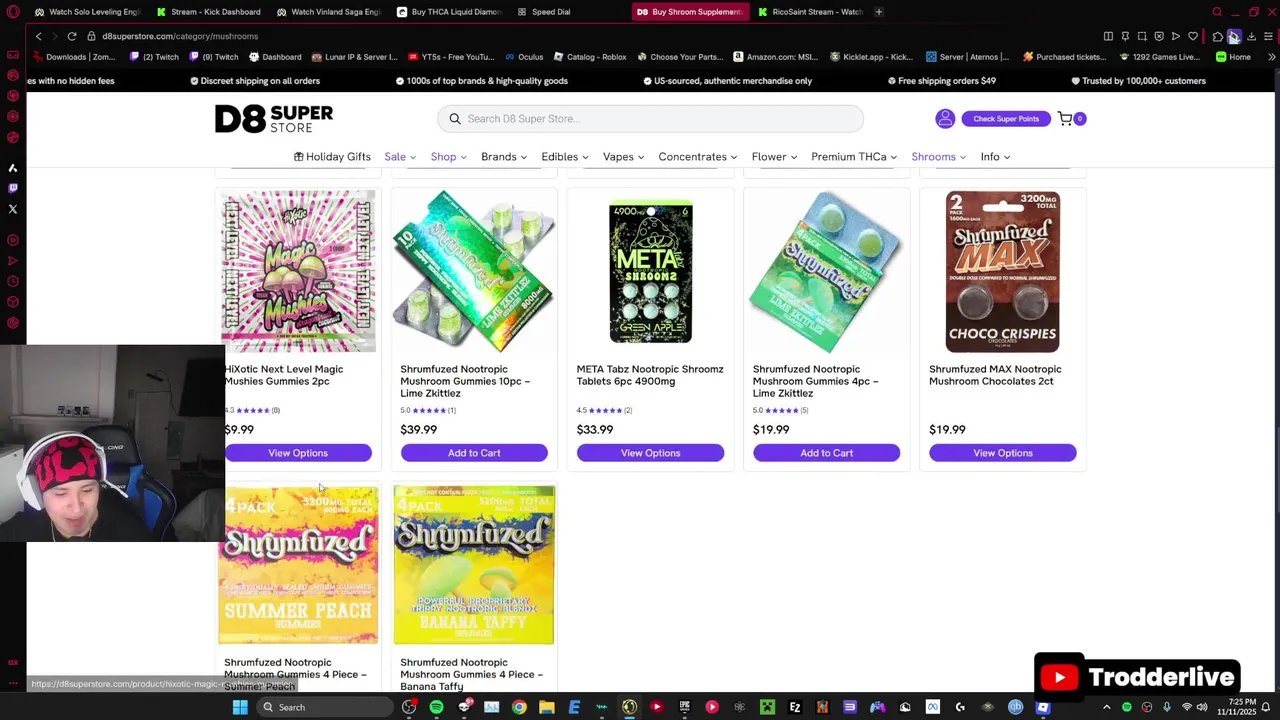
Task: Open the Catalog - Roblox bookmark
Action: [589, 57]
